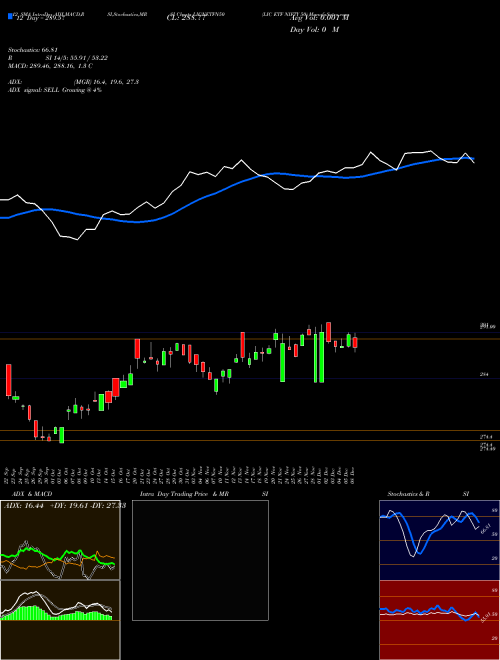The height and width of the screenshot is (660, 500).
Task: Click the thick blue moving average line
Action: [x=236, y=184]
